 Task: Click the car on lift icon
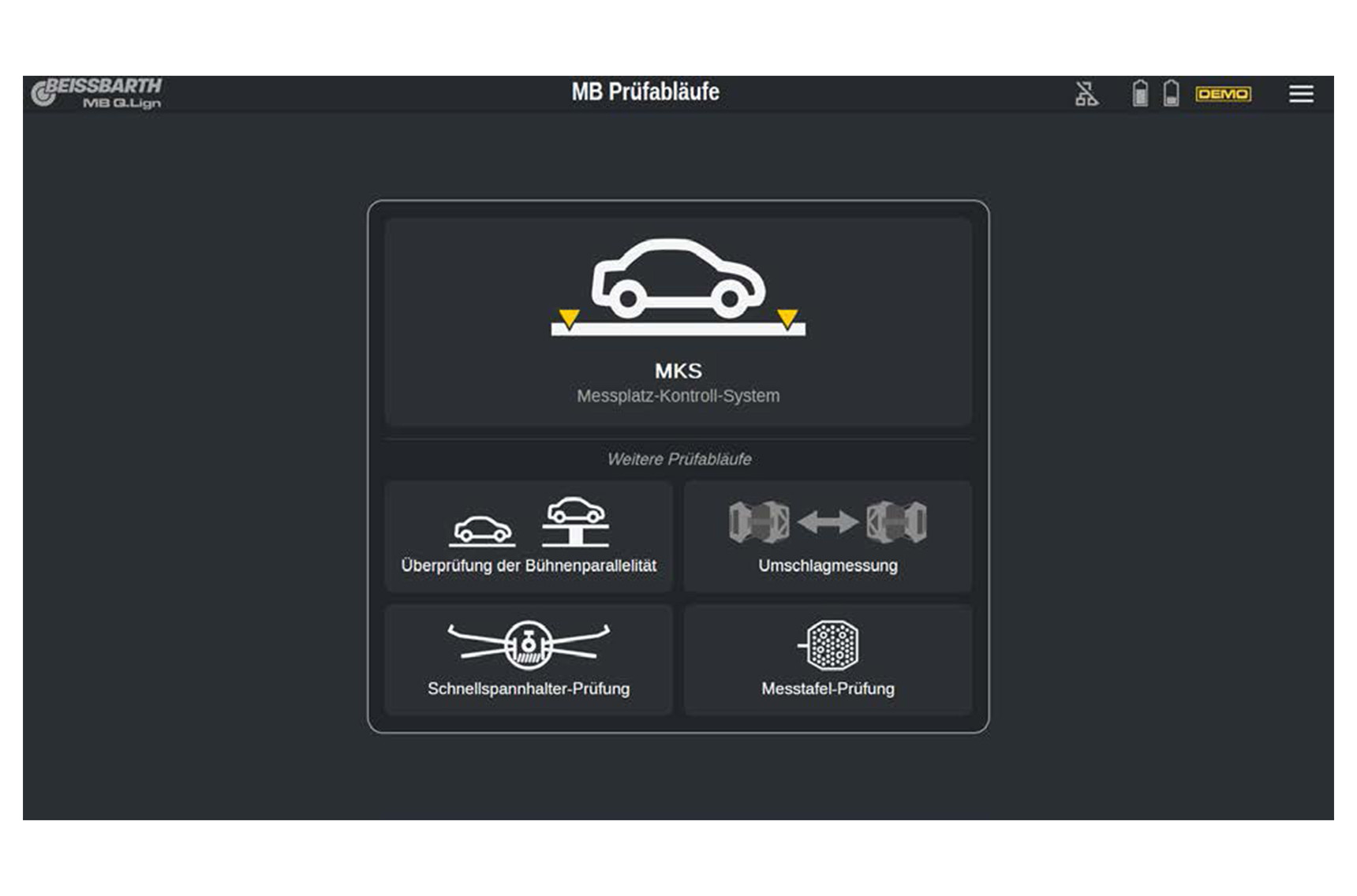[x=576, y=521]
